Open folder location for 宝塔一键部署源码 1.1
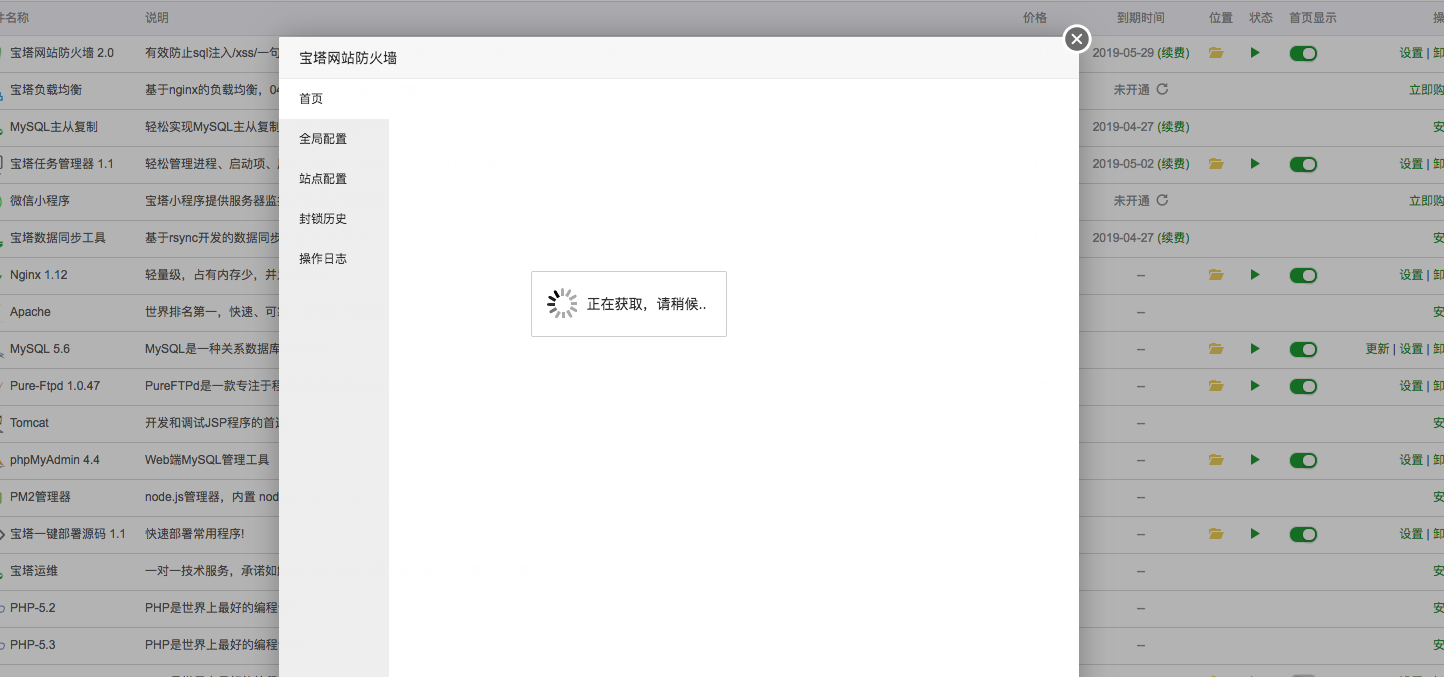Screen dimensions: 1444x677 pyautogui.click(x=1216, y=534)
